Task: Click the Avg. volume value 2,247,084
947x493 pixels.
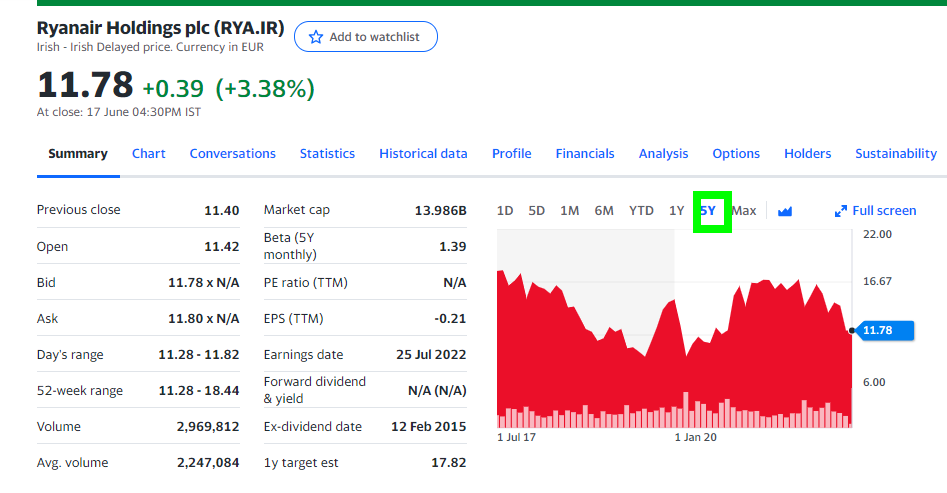Action: [x=208, y=463]
